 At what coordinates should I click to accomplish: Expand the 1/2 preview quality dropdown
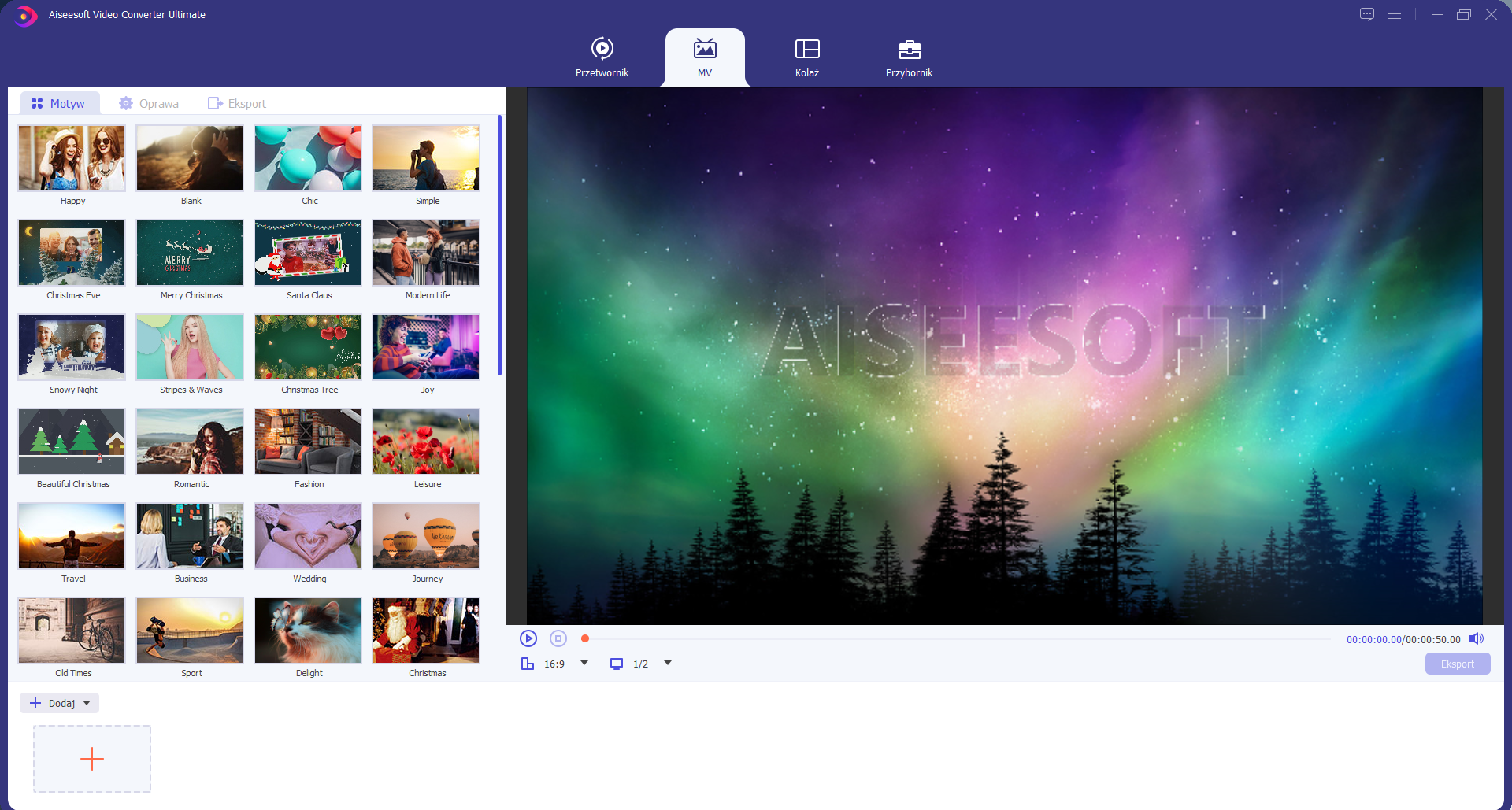(668, 663)
